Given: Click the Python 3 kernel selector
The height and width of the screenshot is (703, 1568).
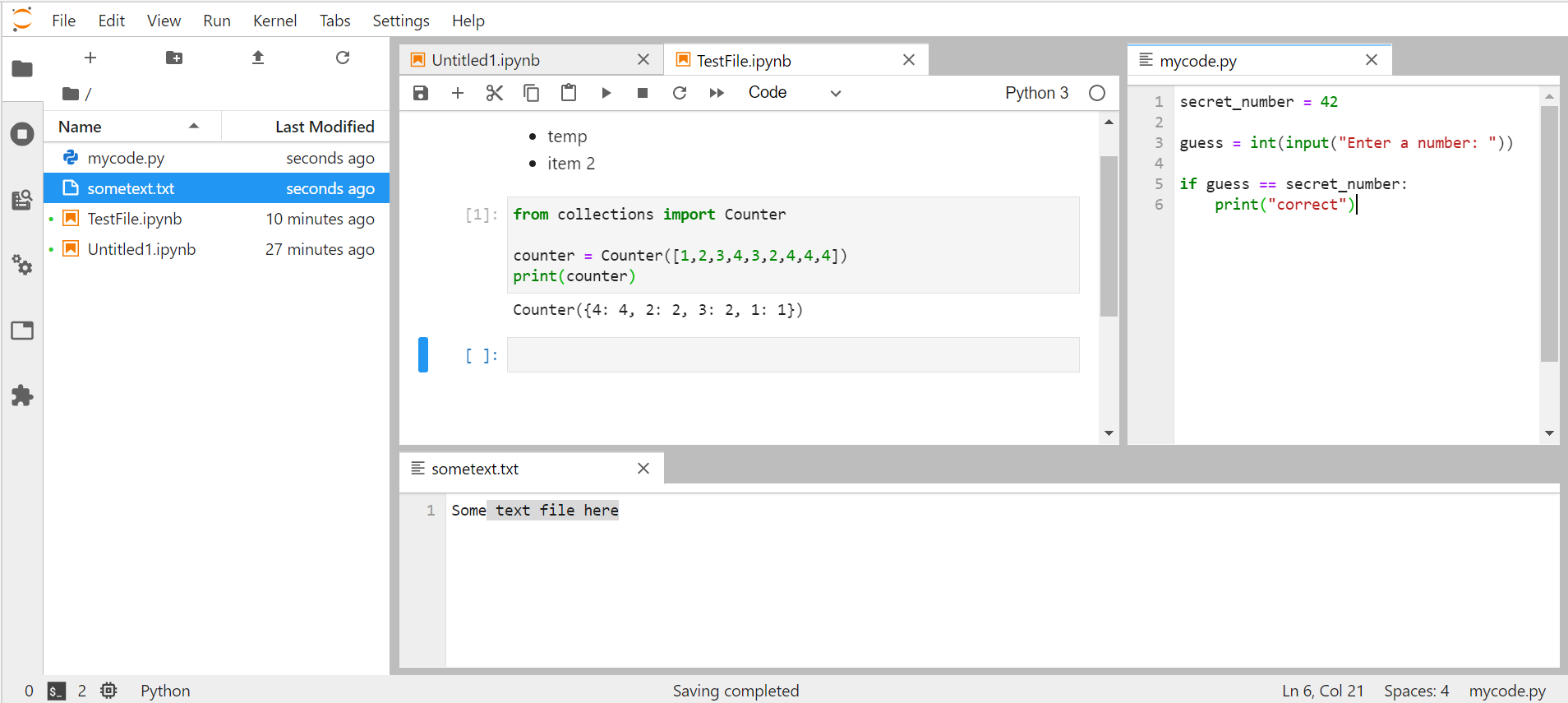Looking at the screenshot, I should click(x=1036, y=93).
